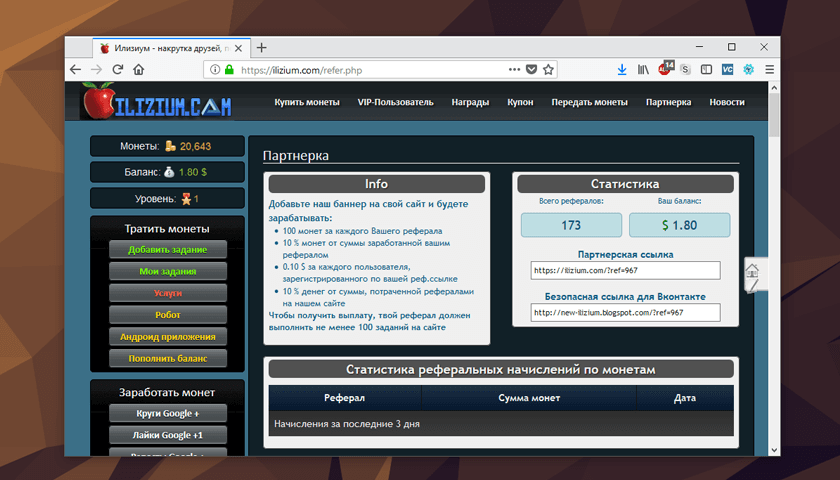Select the Партнерская ссылка field

625,271
